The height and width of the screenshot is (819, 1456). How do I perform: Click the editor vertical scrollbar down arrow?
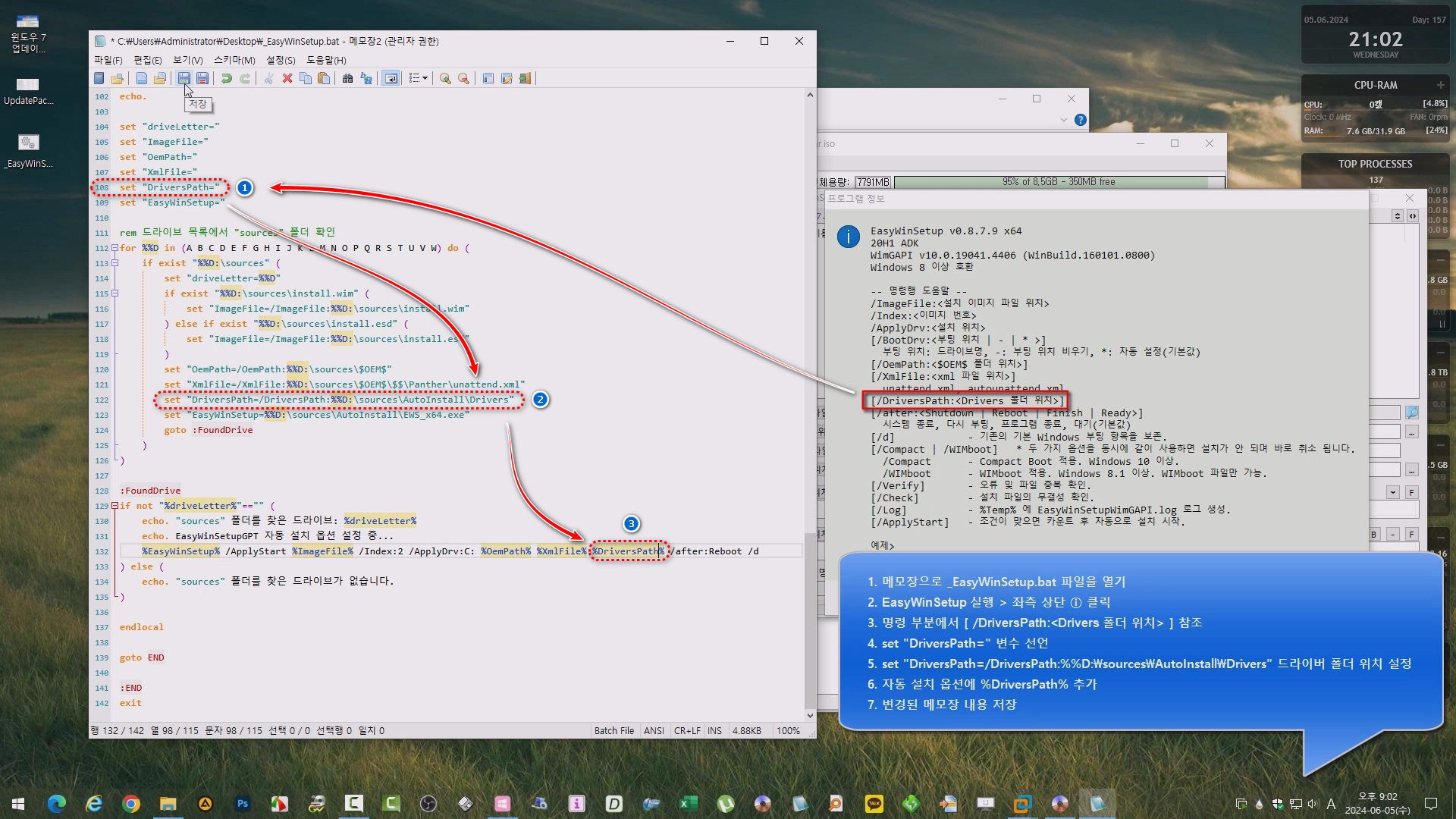pyautogui.click(x=810, y=715)
